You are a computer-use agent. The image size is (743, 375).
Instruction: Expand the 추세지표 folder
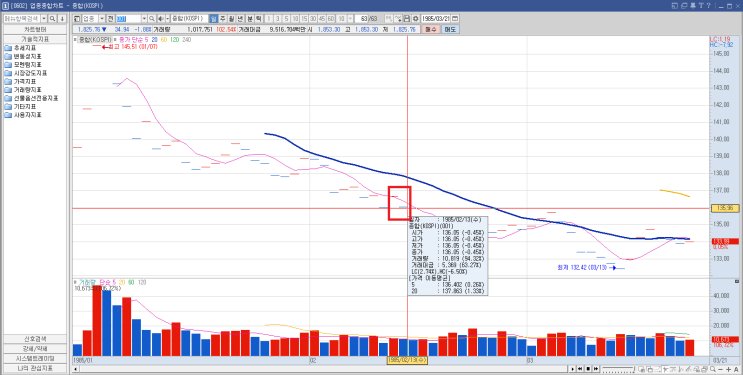pyautogui.click(x=20, y=48)
